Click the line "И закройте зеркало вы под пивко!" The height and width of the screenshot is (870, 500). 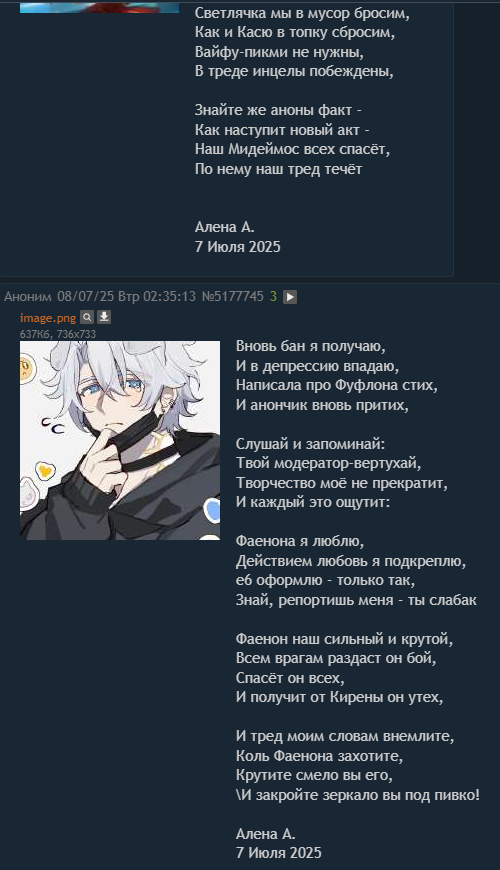358,795
